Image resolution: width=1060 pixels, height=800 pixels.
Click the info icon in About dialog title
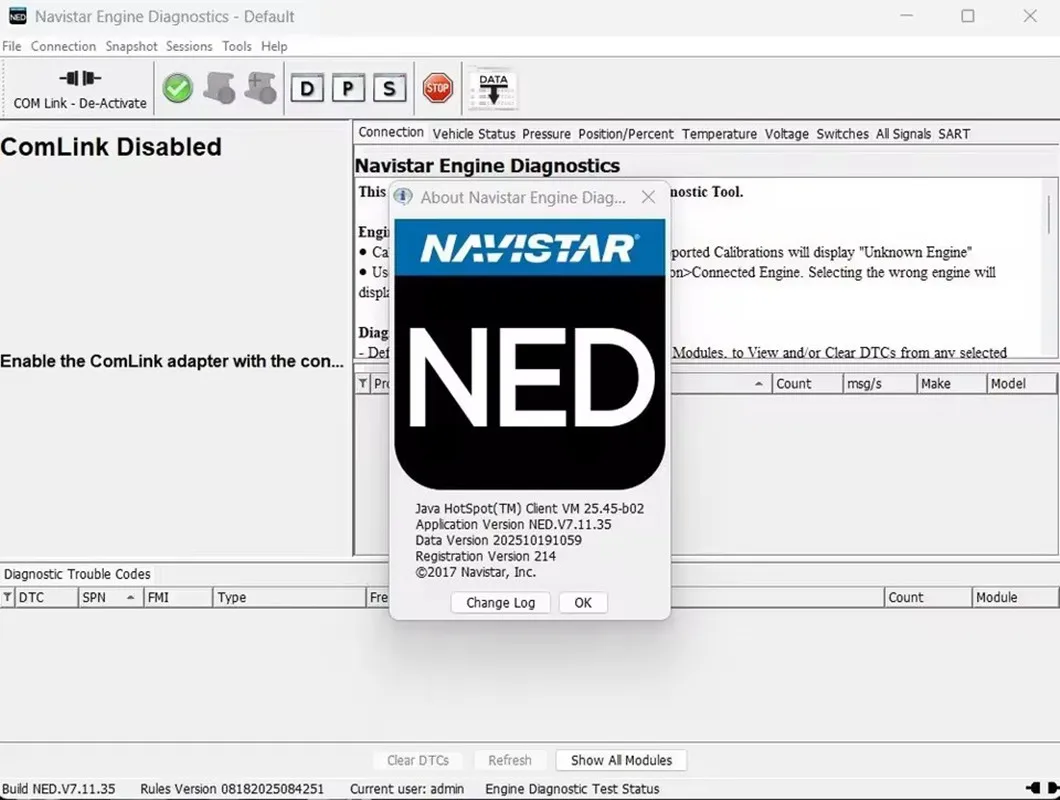pos(403,197)
